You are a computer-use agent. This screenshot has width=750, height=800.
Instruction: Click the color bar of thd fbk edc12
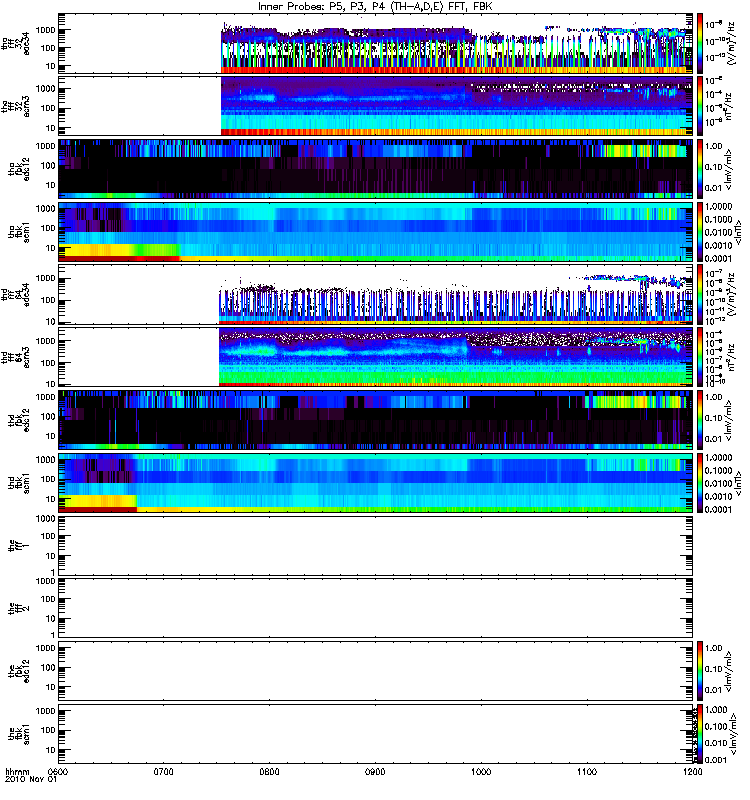(x=700, y=420)
